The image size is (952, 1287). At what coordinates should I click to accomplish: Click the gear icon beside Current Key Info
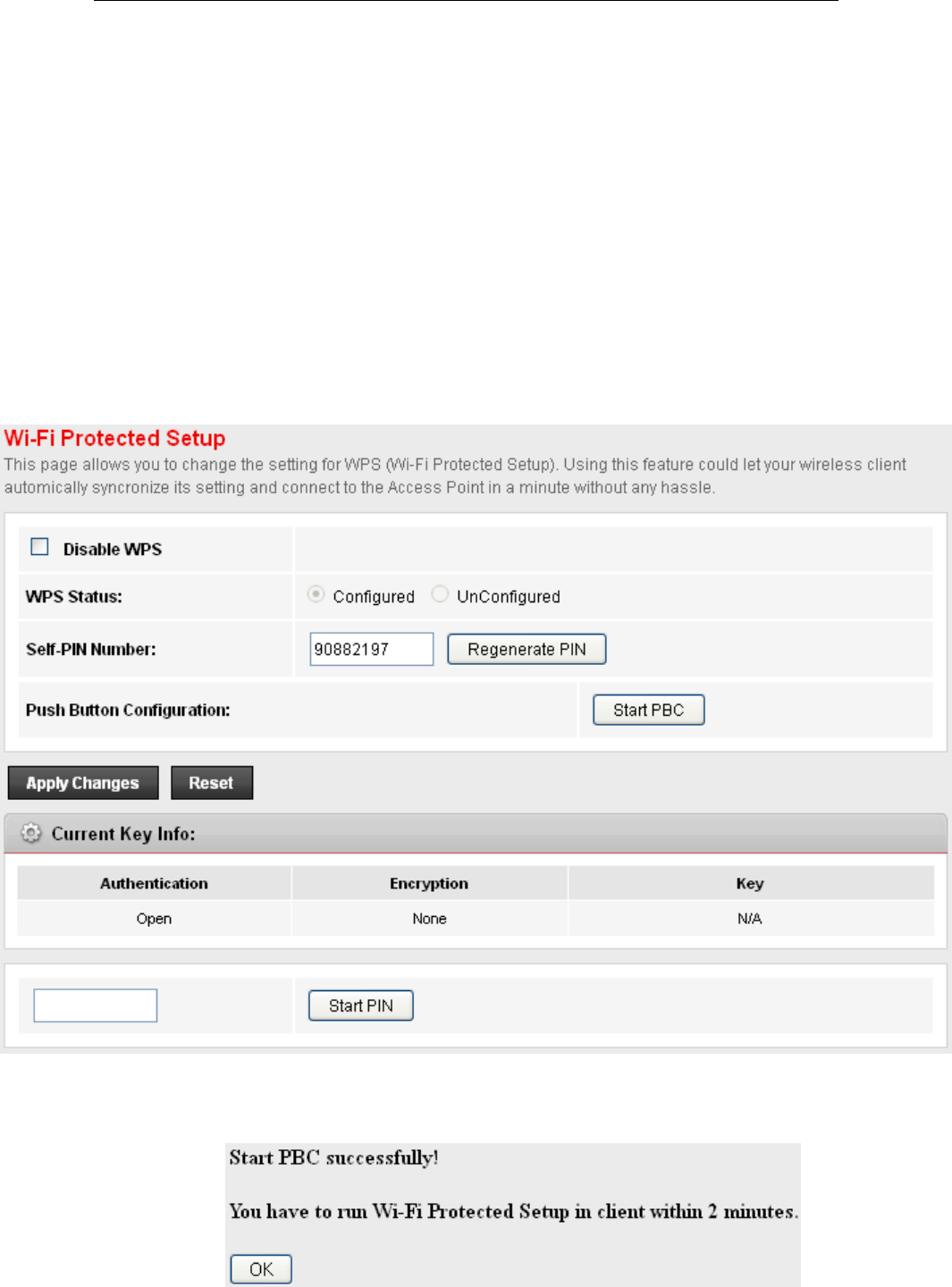coord(31,833)
